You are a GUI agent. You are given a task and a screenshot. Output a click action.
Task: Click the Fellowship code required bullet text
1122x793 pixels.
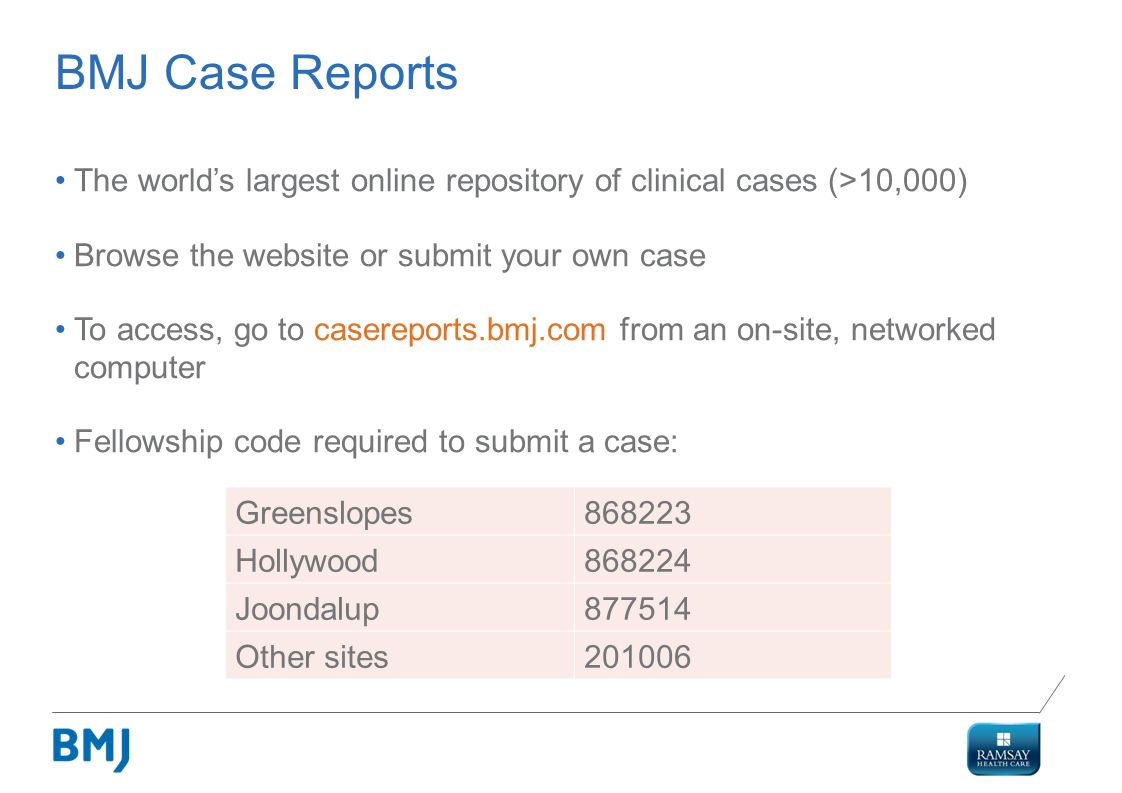click(376, 442)
